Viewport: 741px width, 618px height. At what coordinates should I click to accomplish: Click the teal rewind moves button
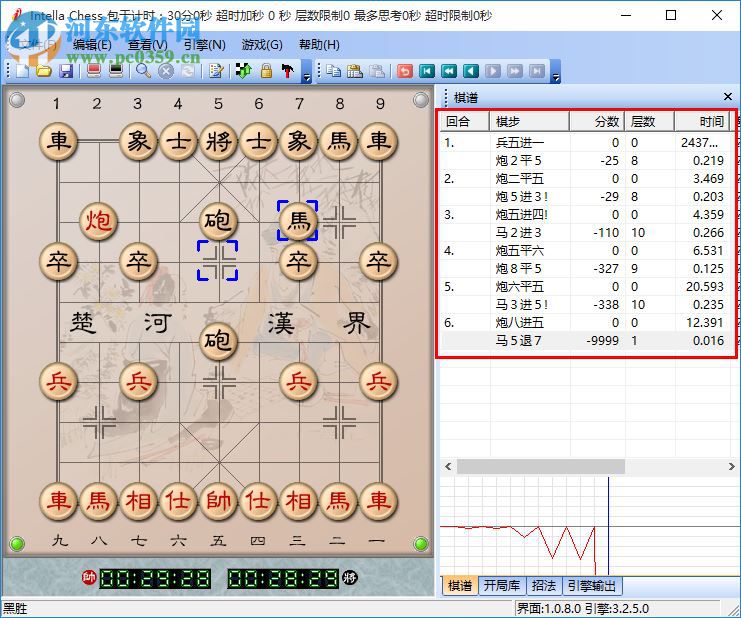(449, 71)
